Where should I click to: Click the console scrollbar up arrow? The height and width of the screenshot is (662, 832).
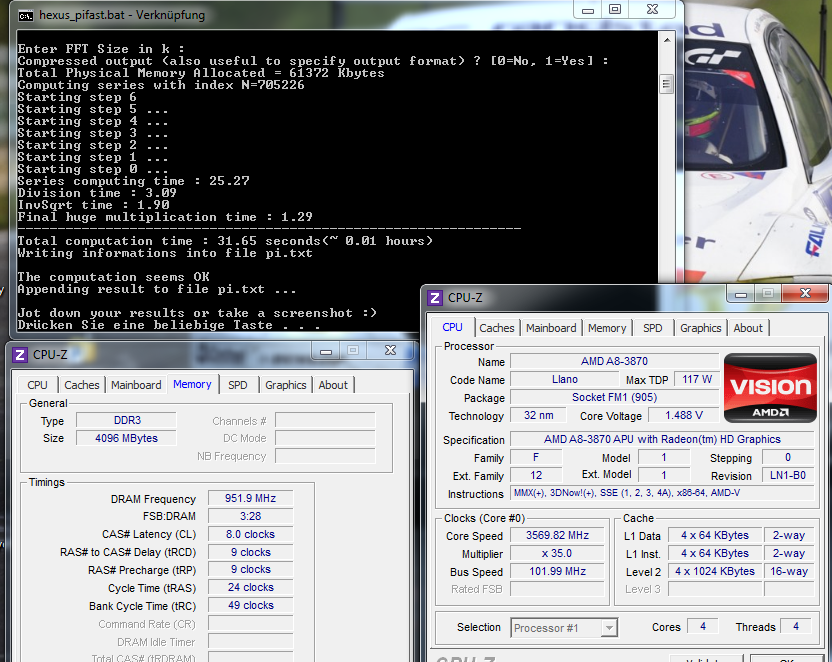(666, 40)
